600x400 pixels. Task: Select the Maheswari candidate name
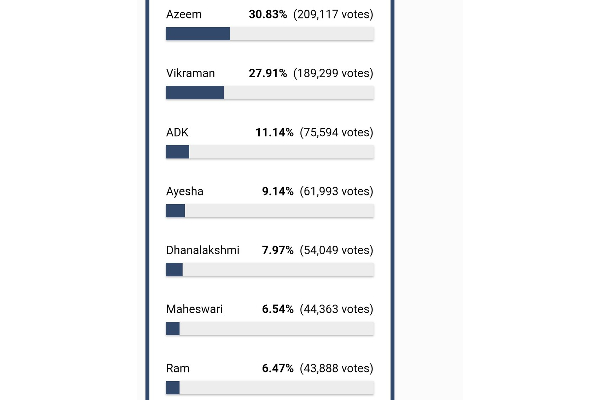click(x=194, y=309)
